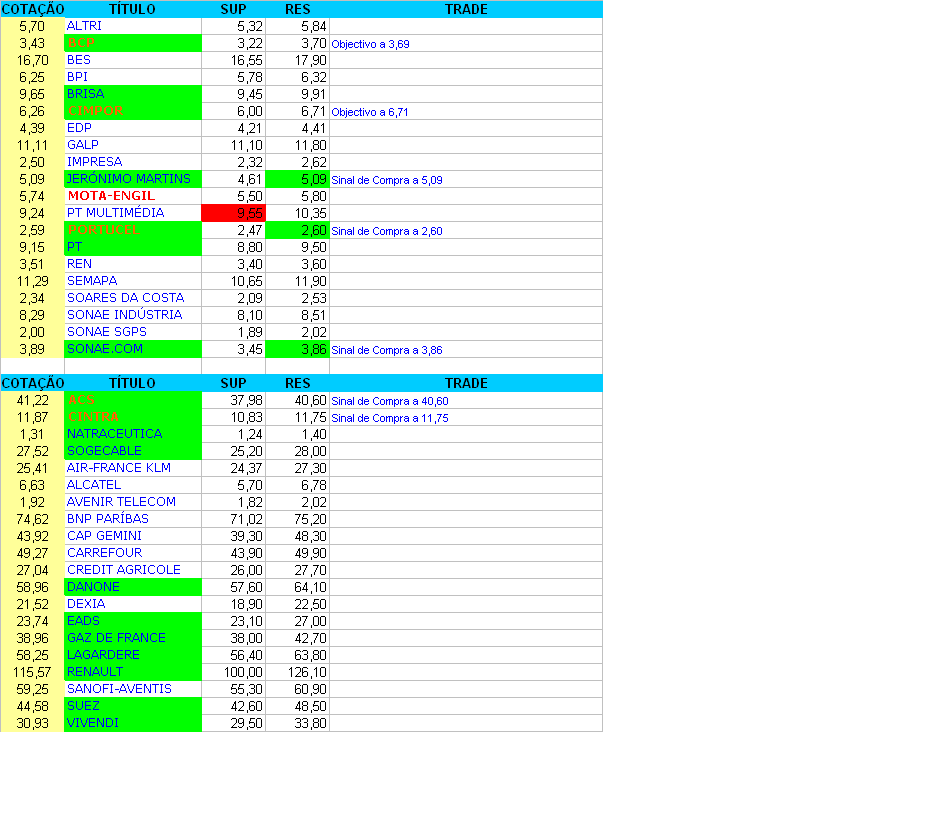Click the SOARES DA COSTA cell
Image resolution: width=945 pixels, height=821 pixels.
tap(133, 298)
